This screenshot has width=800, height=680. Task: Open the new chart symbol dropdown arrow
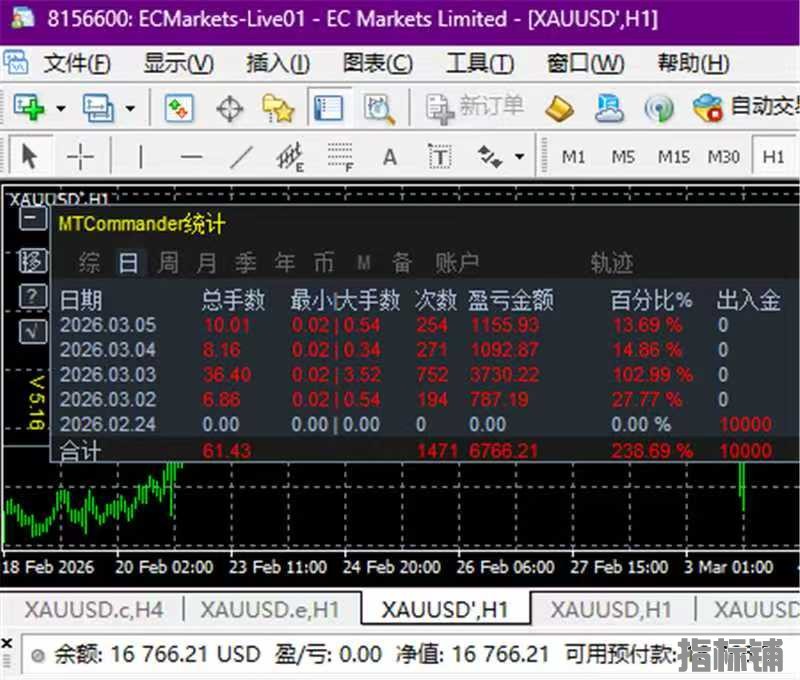[58, 107]
